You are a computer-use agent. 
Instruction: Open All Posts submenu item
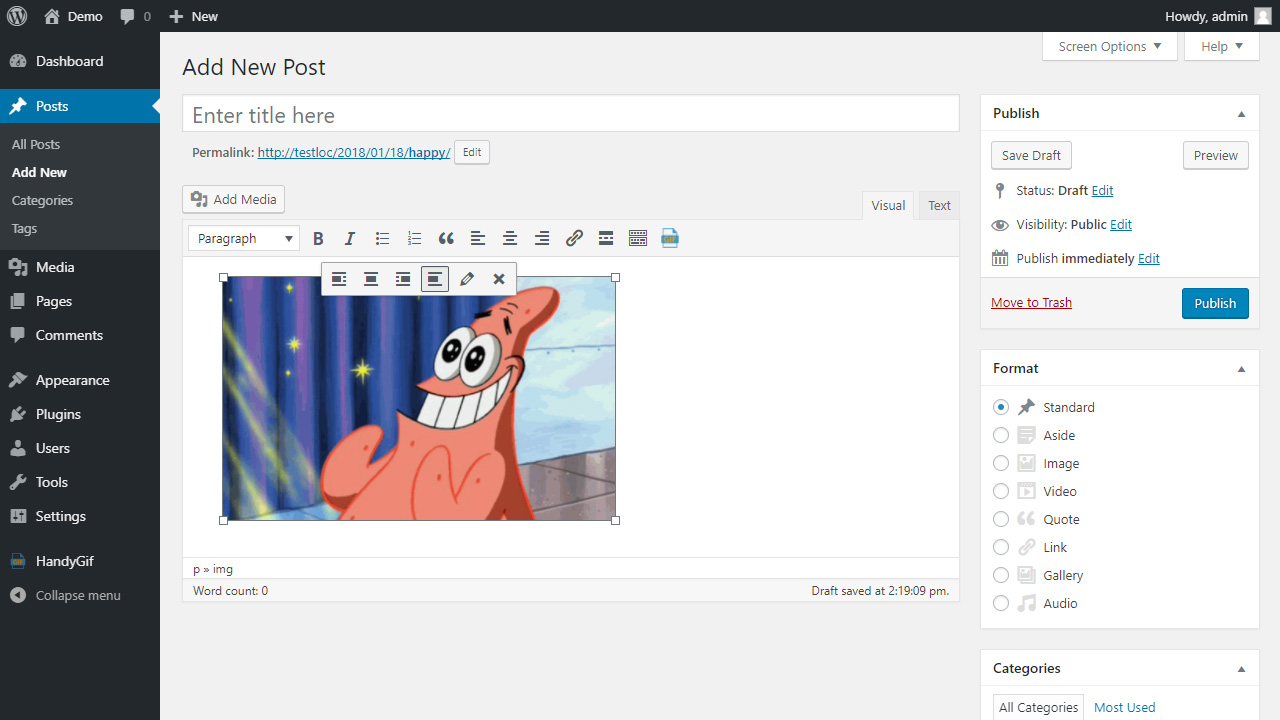pos(36,144)
